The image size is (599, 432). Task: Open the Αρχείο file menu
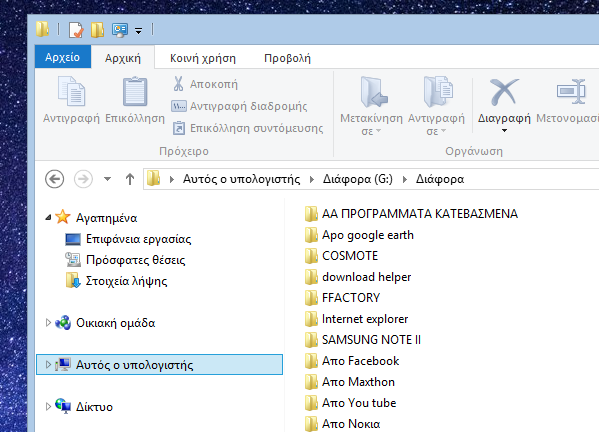(x=63, y=57)
